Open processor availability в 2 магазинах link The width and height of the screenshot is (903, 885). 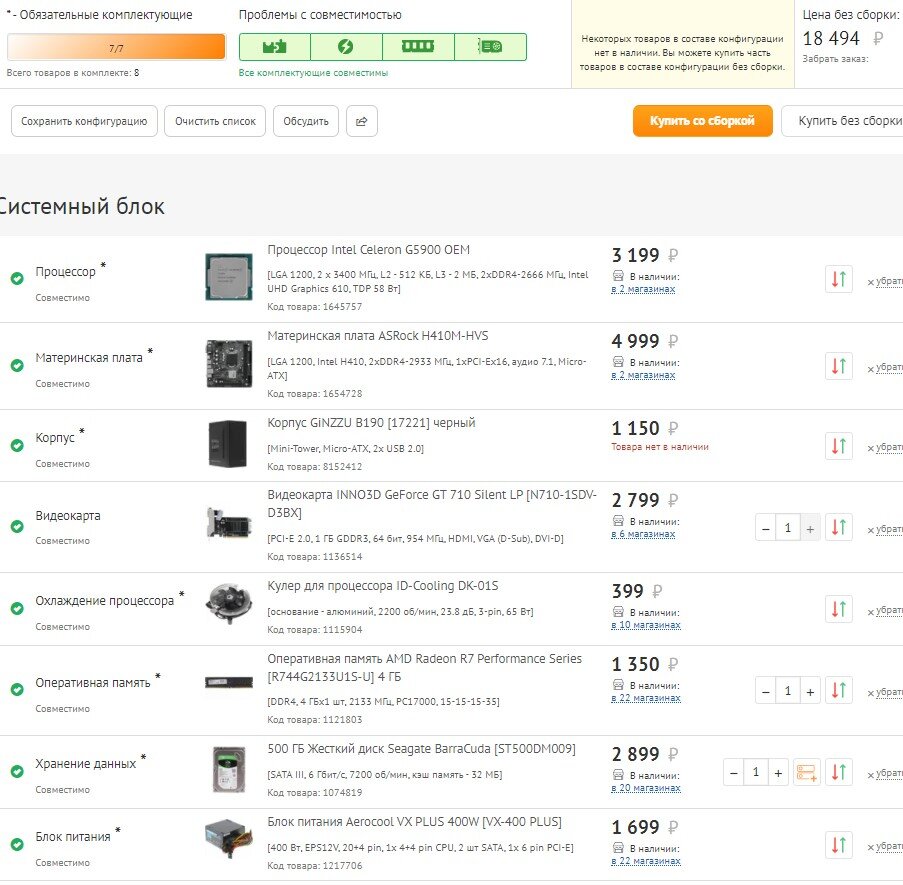[x=643, y=289]
